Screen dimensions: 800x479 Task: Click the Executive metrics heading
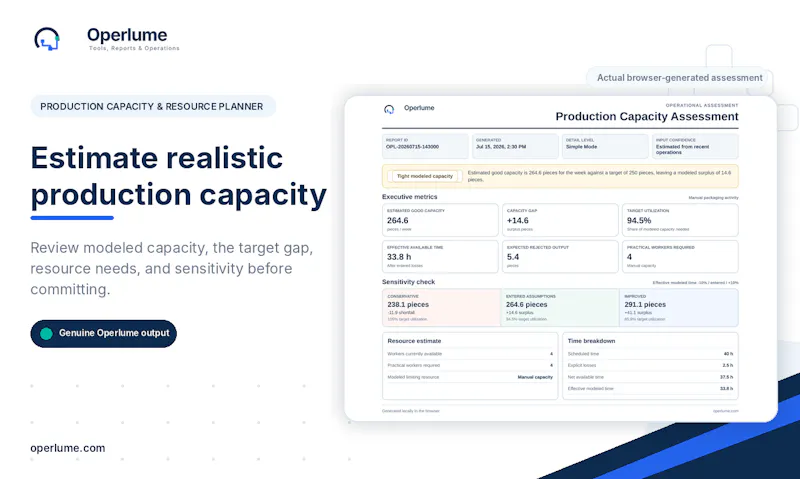[410, 196]
